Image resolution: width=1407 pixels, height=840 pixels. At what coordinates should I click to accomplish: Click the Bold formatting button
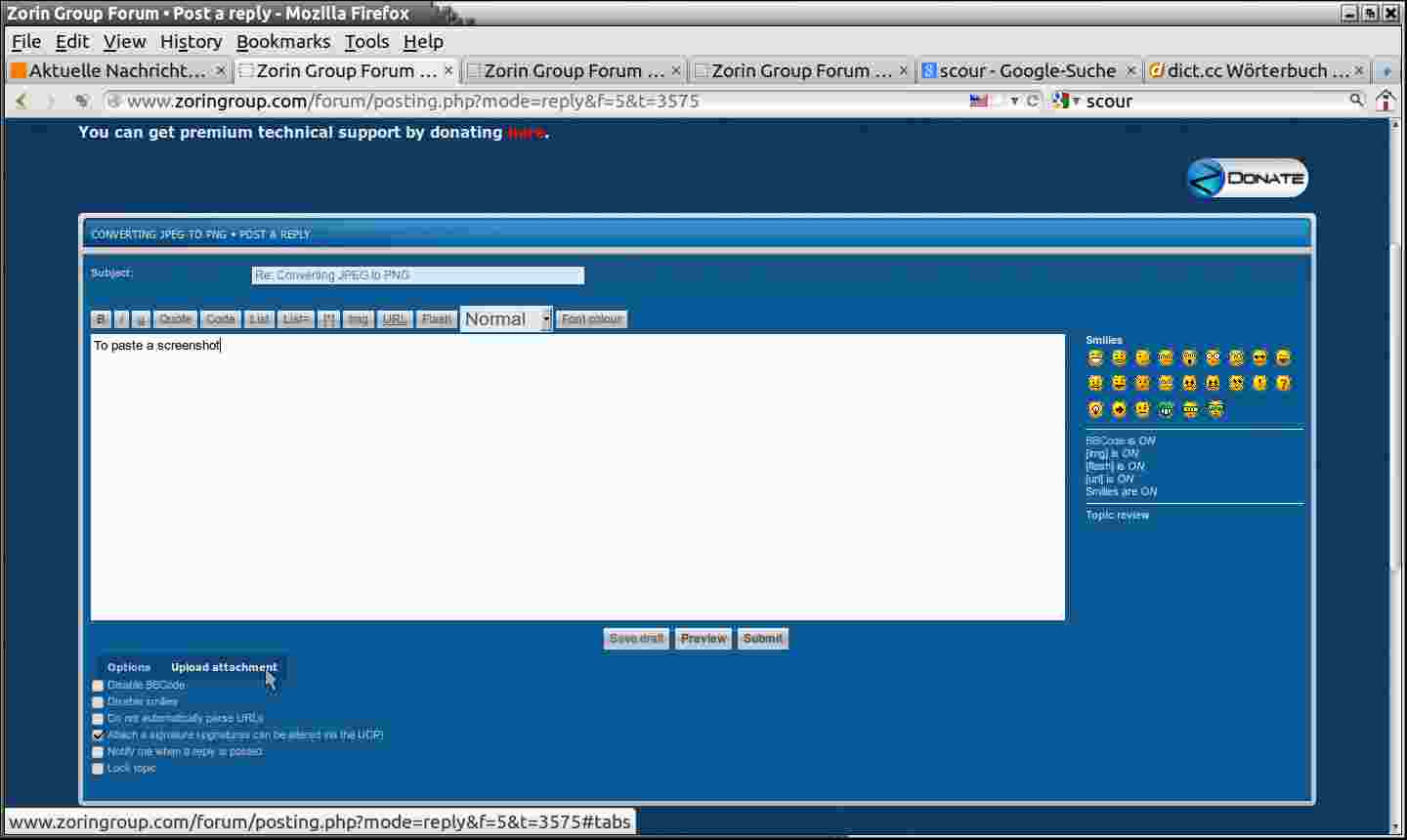tap(101, 319)
